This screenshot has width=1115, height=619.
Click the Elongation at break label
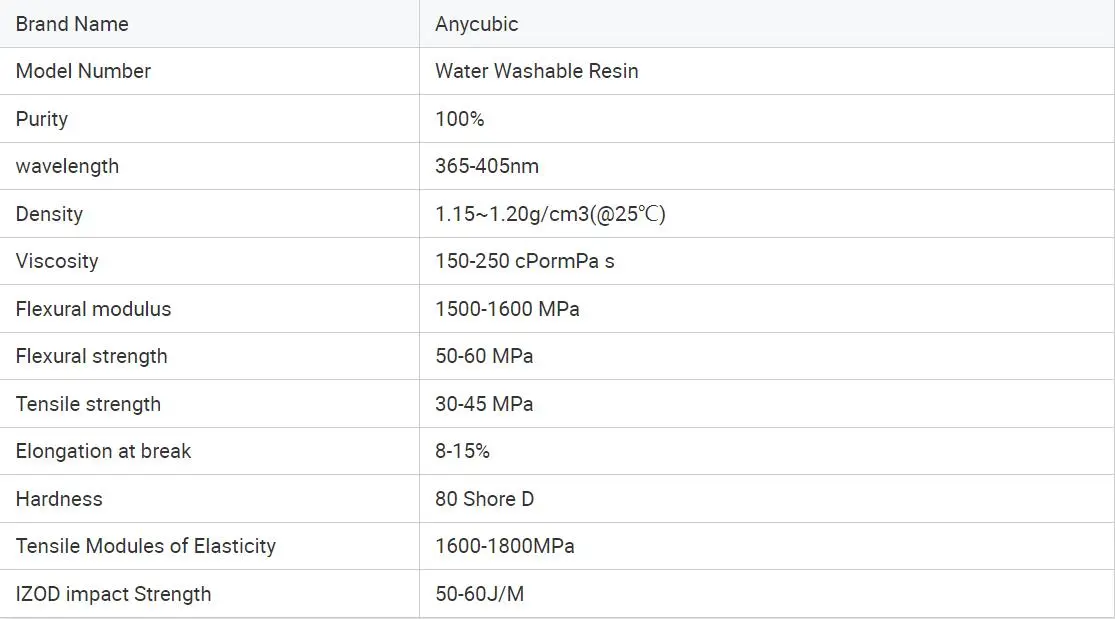[x=103, y=451]
